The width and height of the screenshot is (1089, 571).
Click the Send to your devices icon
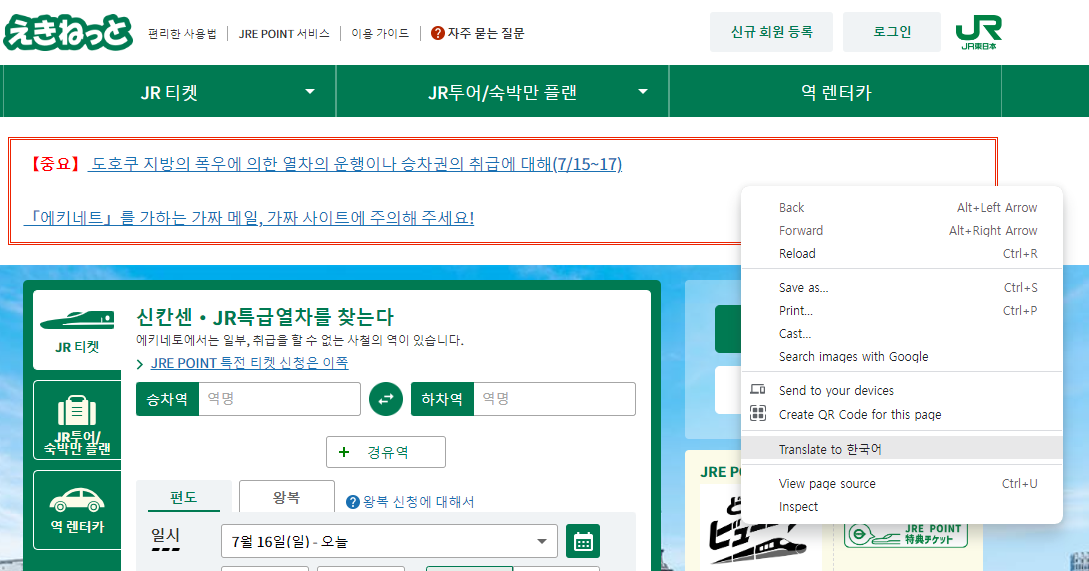(x=758, y=390)
